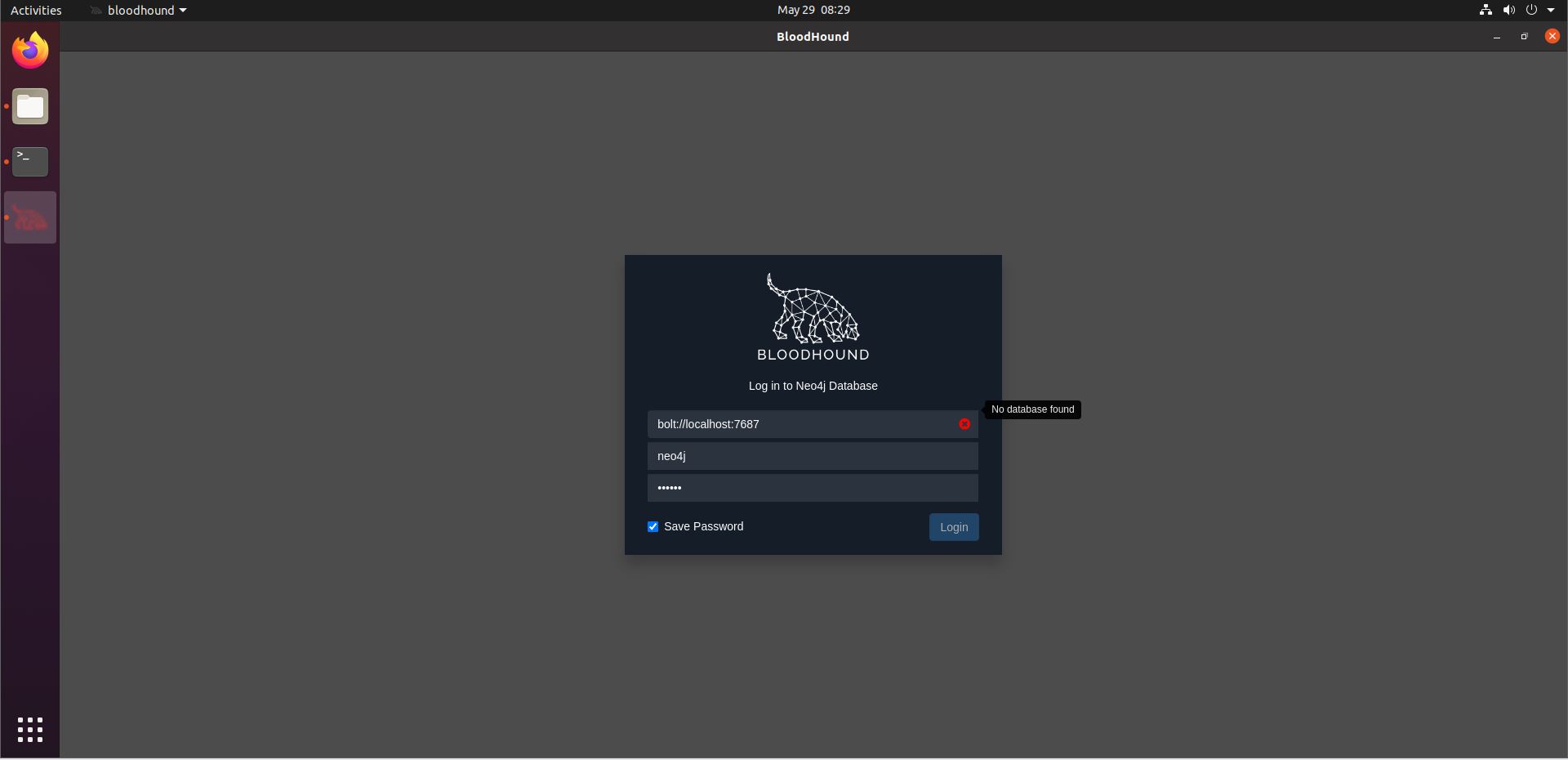Open the Files app in the dock
Viewport: 1568px width, 760px height.
[x=30, y=106]
